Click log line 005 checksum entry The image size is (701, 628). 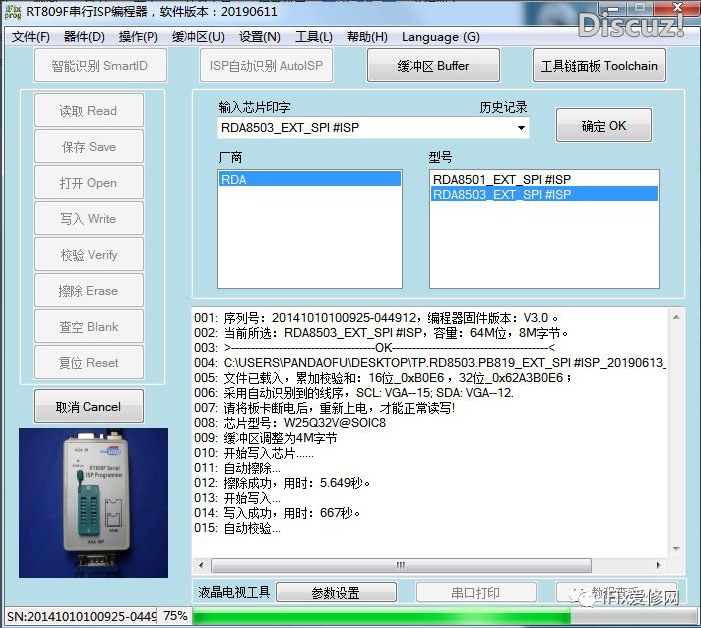point(383,378)
